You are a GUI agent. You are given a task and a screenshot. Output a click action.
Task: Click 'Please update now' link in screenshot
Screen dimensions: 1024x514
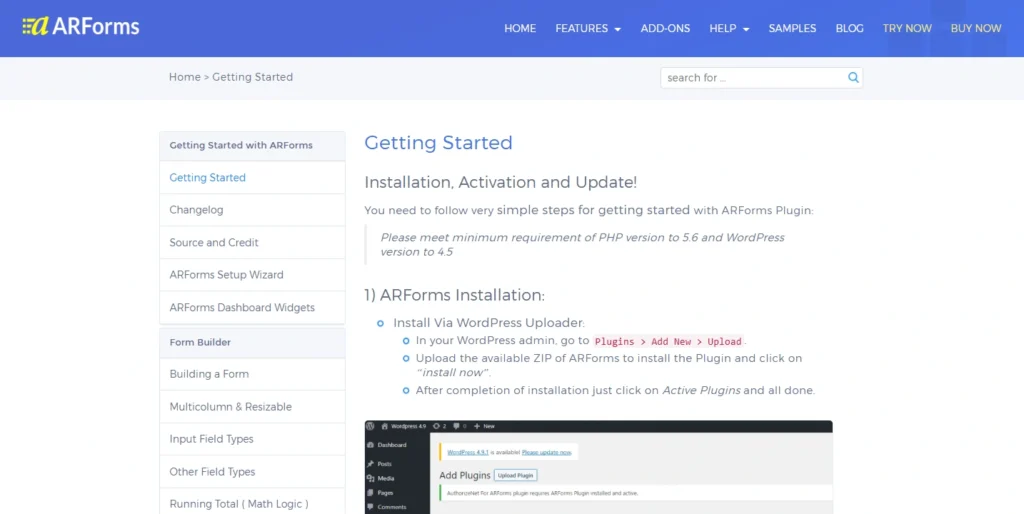[x=547, y=453]
